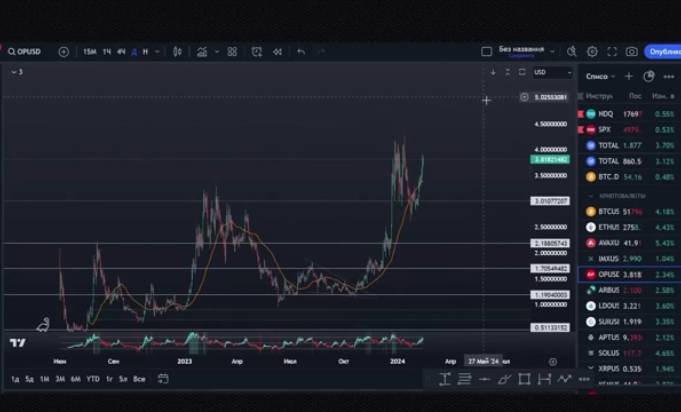Screen dimensions: 681x412
Task: Click the Опубликовать button
Action: tap(663, 52)
